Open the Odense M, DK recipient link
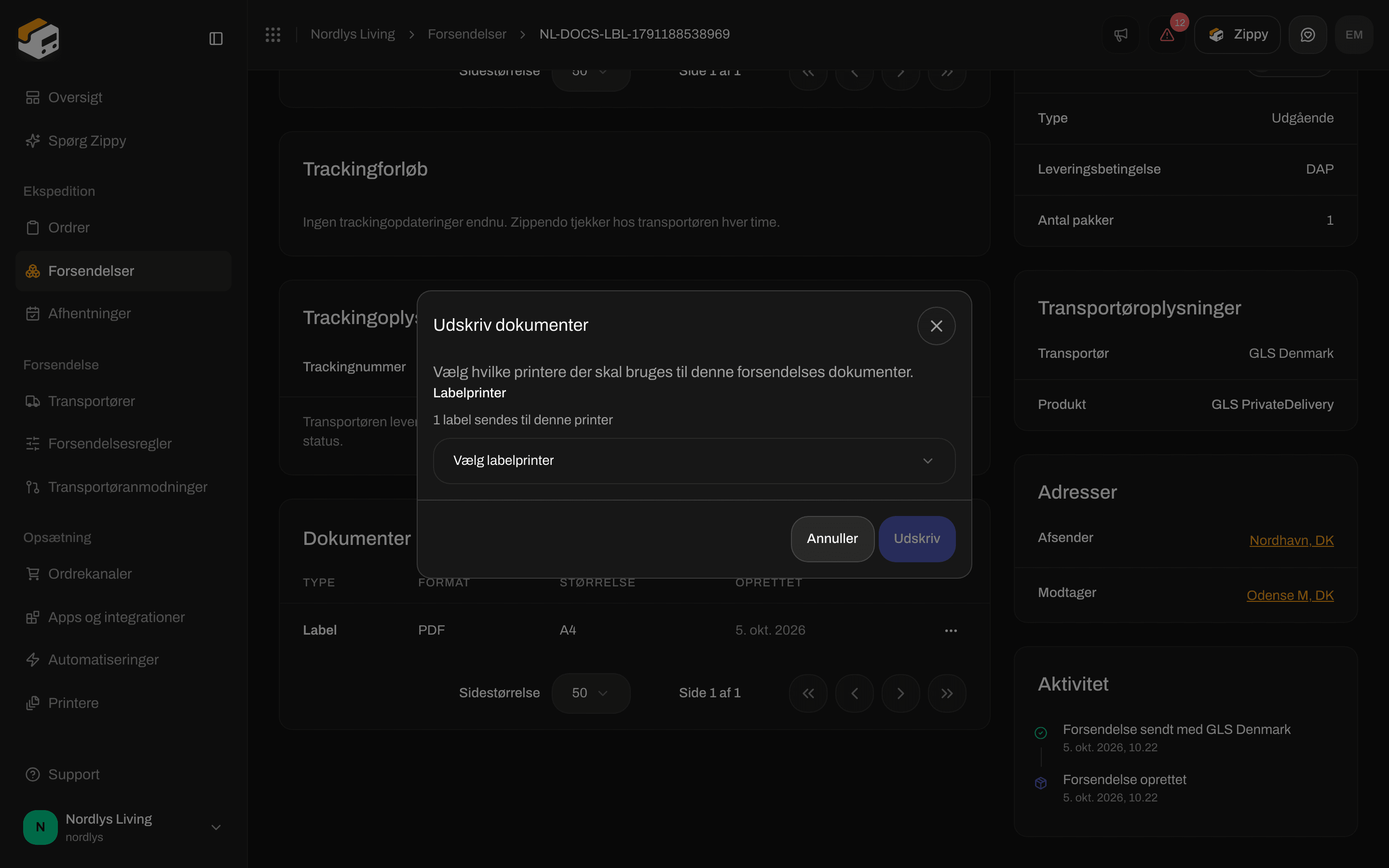 tap(1290, 596)
